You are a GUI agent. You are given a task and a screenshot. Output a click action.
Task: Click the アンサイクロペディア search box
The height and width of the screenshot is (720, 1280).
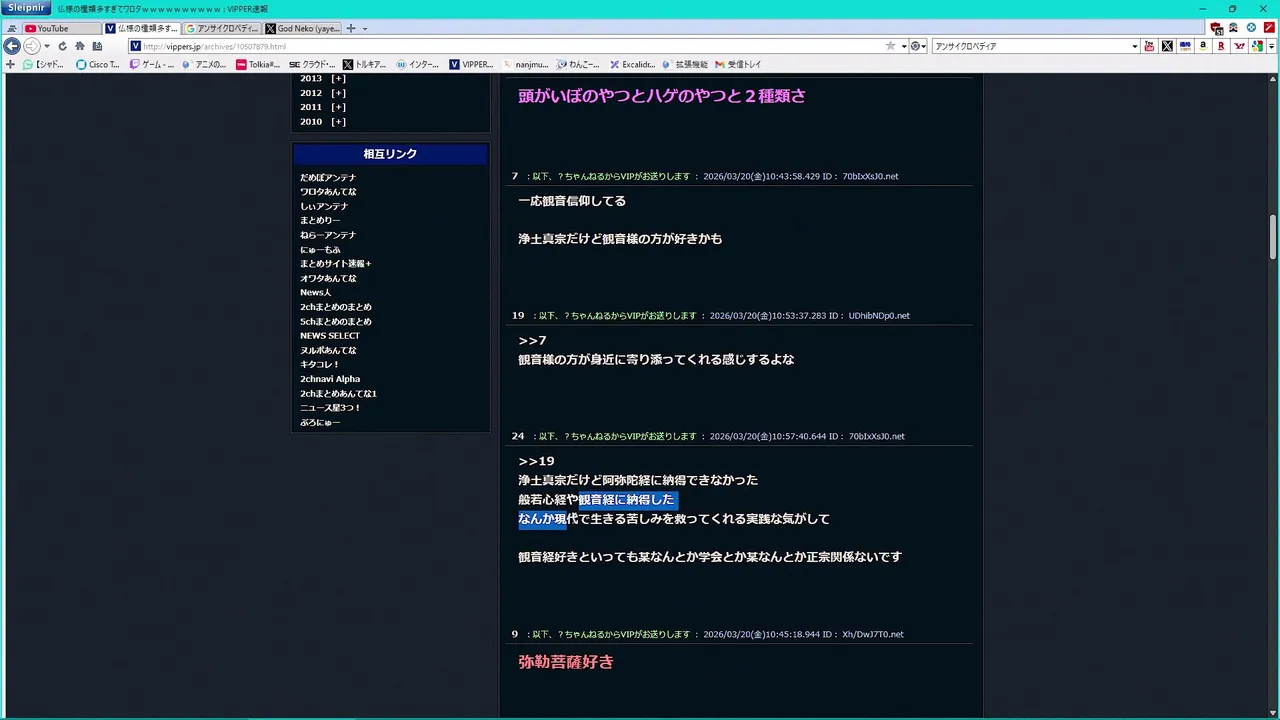pos(1030,46)
